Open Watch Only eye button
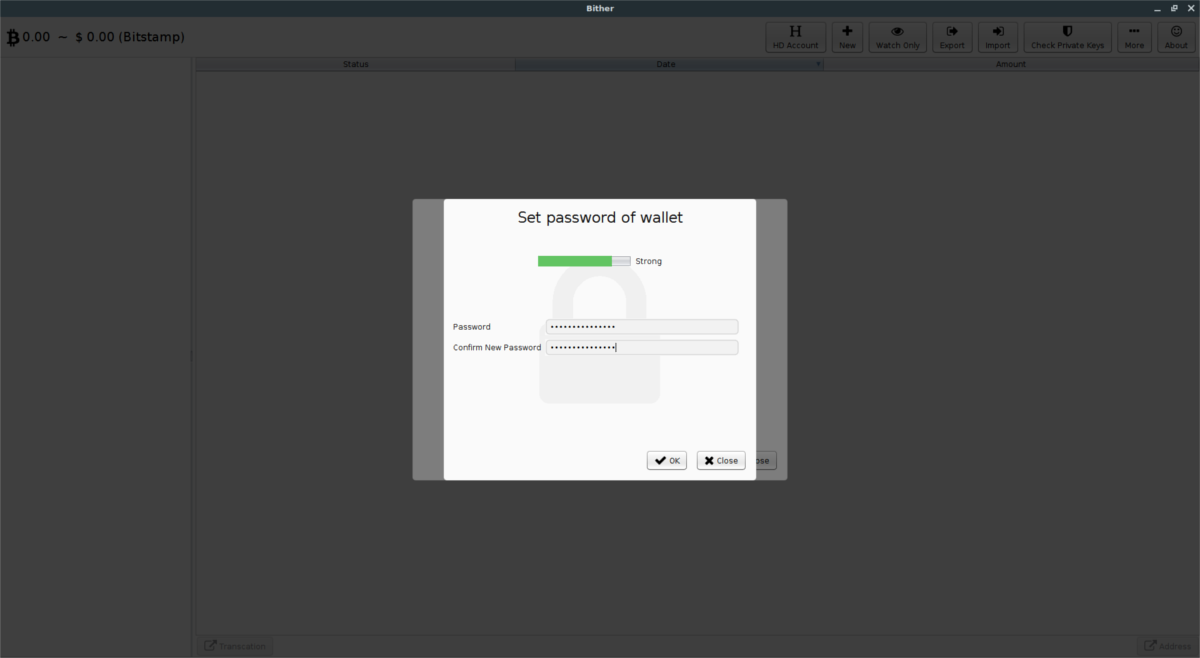Image resolution: width=1200 pixels, height=658 pixels. [897, 37]
